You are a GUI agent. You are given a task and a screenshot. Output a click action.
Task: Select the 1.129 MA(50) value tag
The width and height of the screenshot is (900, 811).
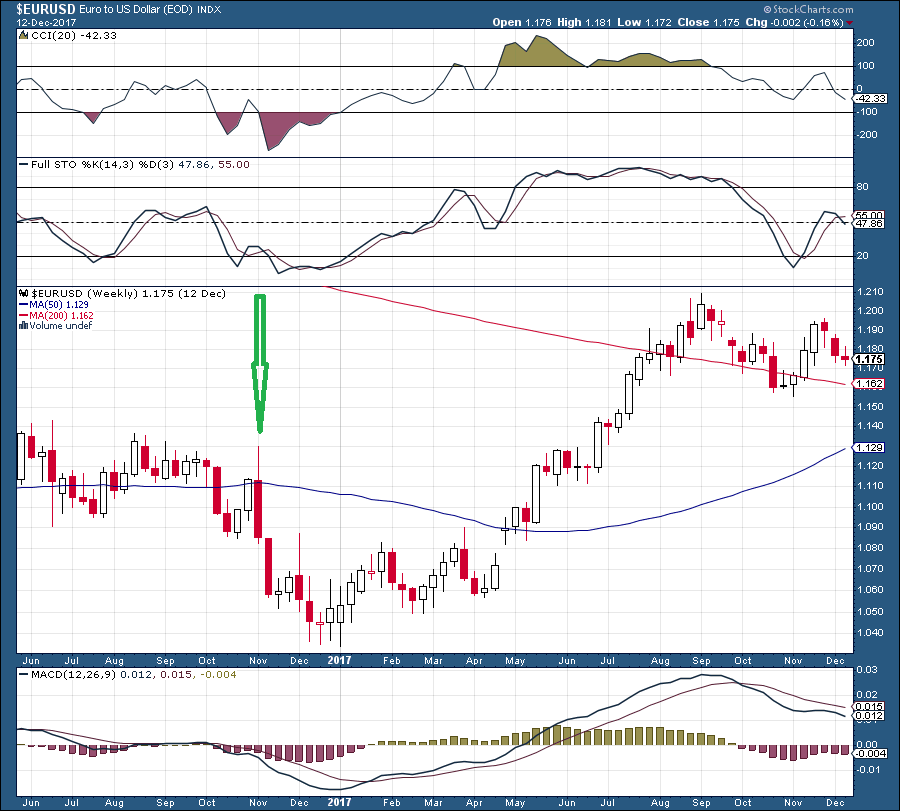869,448
